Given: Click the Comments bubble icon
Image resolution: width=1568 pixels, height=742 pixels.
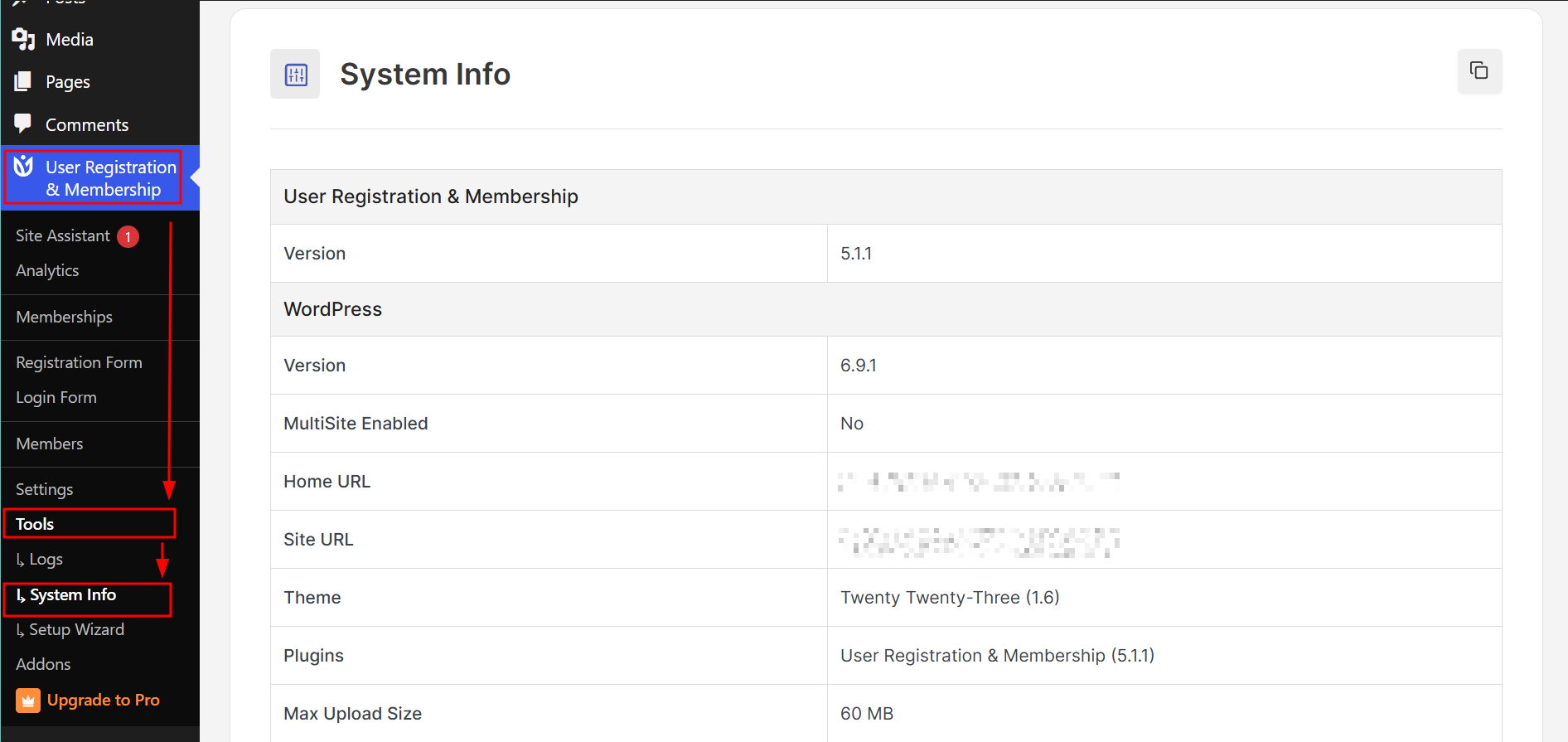Looking at the screenshot, I should (23, 124).
